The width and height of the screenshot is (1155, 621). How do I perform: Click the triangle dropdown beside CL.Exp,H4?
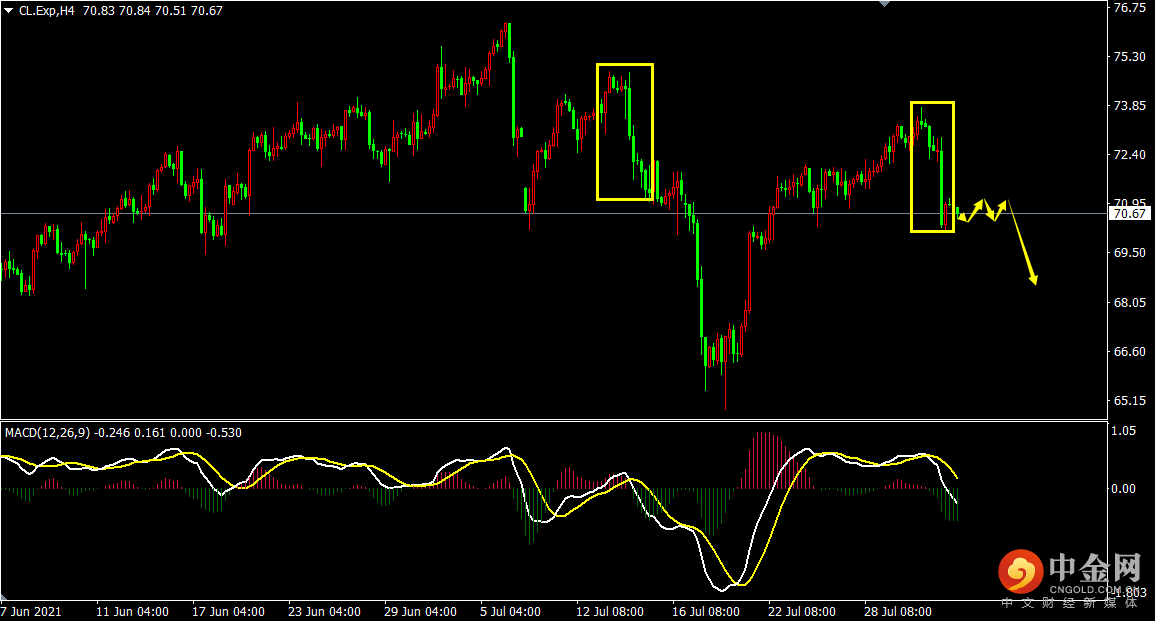(x=8, y=10)
